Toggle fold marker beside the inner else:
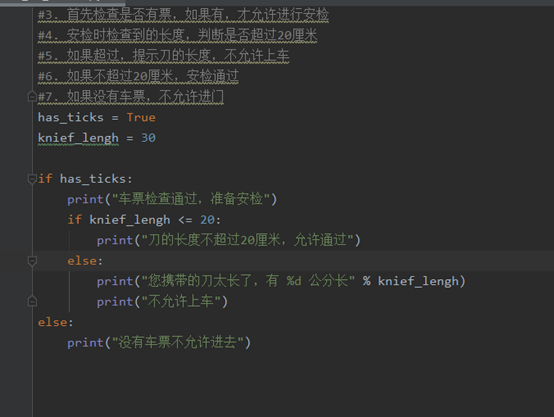 32,261
